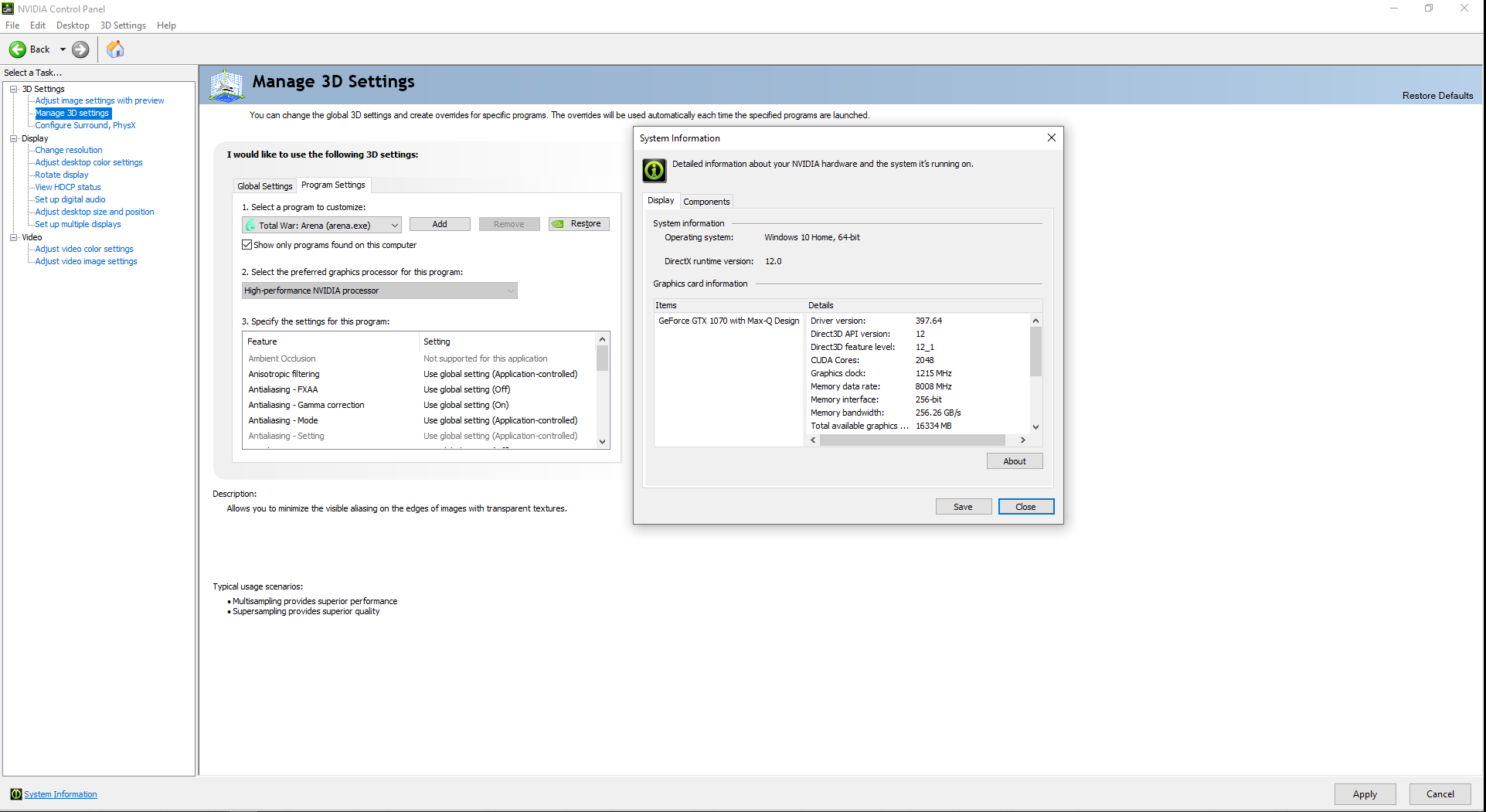1486x812 pixels.
Task: Click the Home icon in toolbar
Action: [x=115, y=49]
